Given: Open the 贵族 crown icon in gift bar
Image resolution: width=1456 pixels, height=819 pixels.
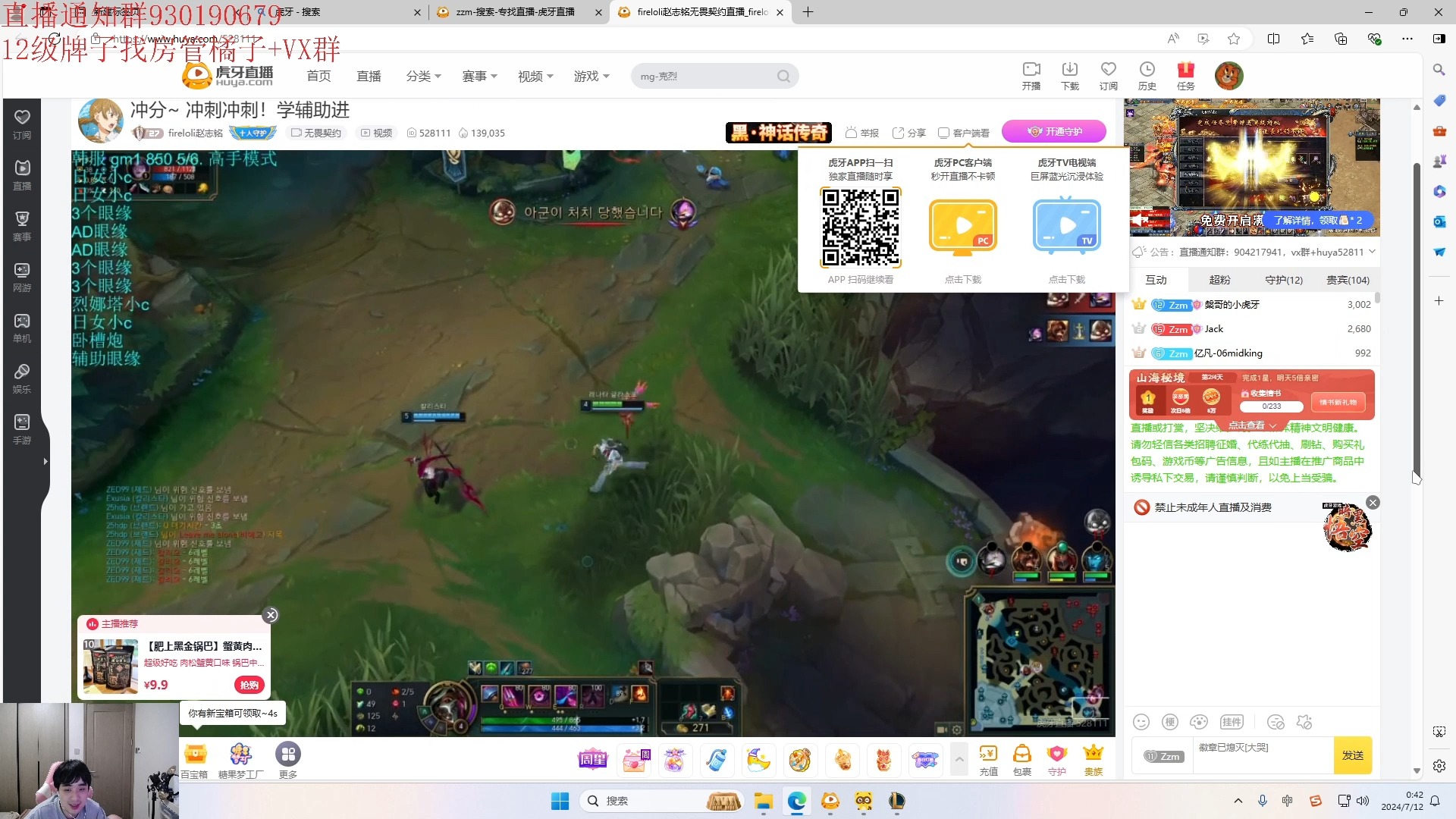Looking at the screenshot, I should pyautogui.click(x=1094, y=760).
